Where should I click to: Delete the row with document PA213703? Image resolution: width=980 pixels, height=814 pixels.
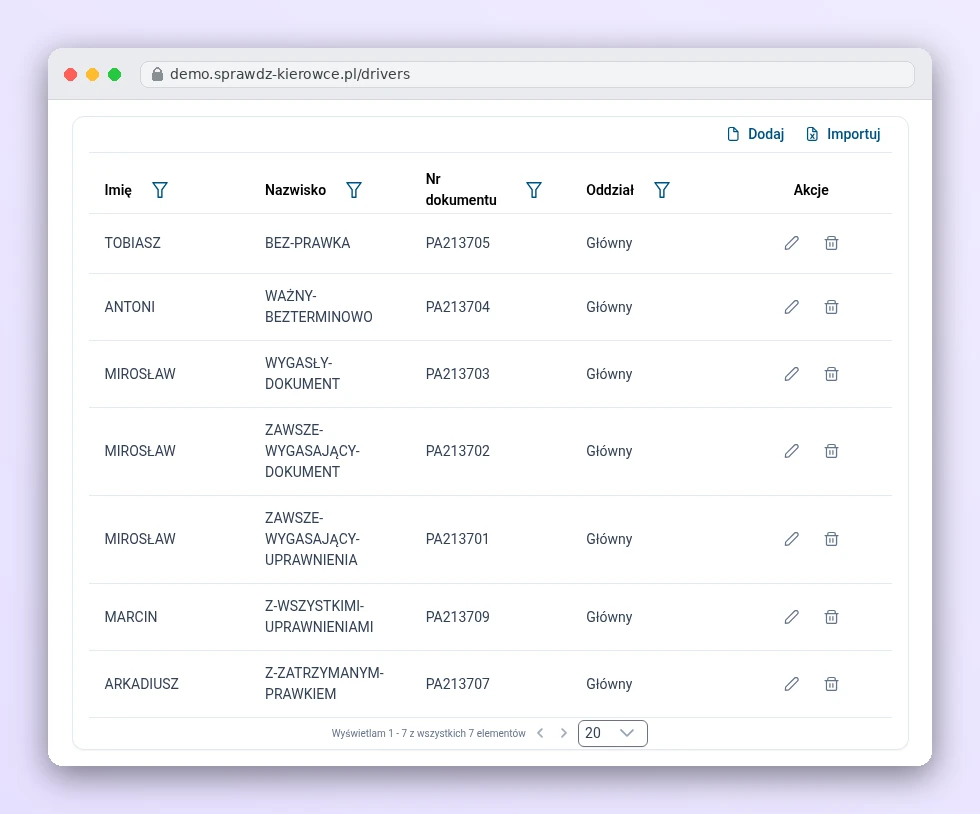[x=831, y=374]
